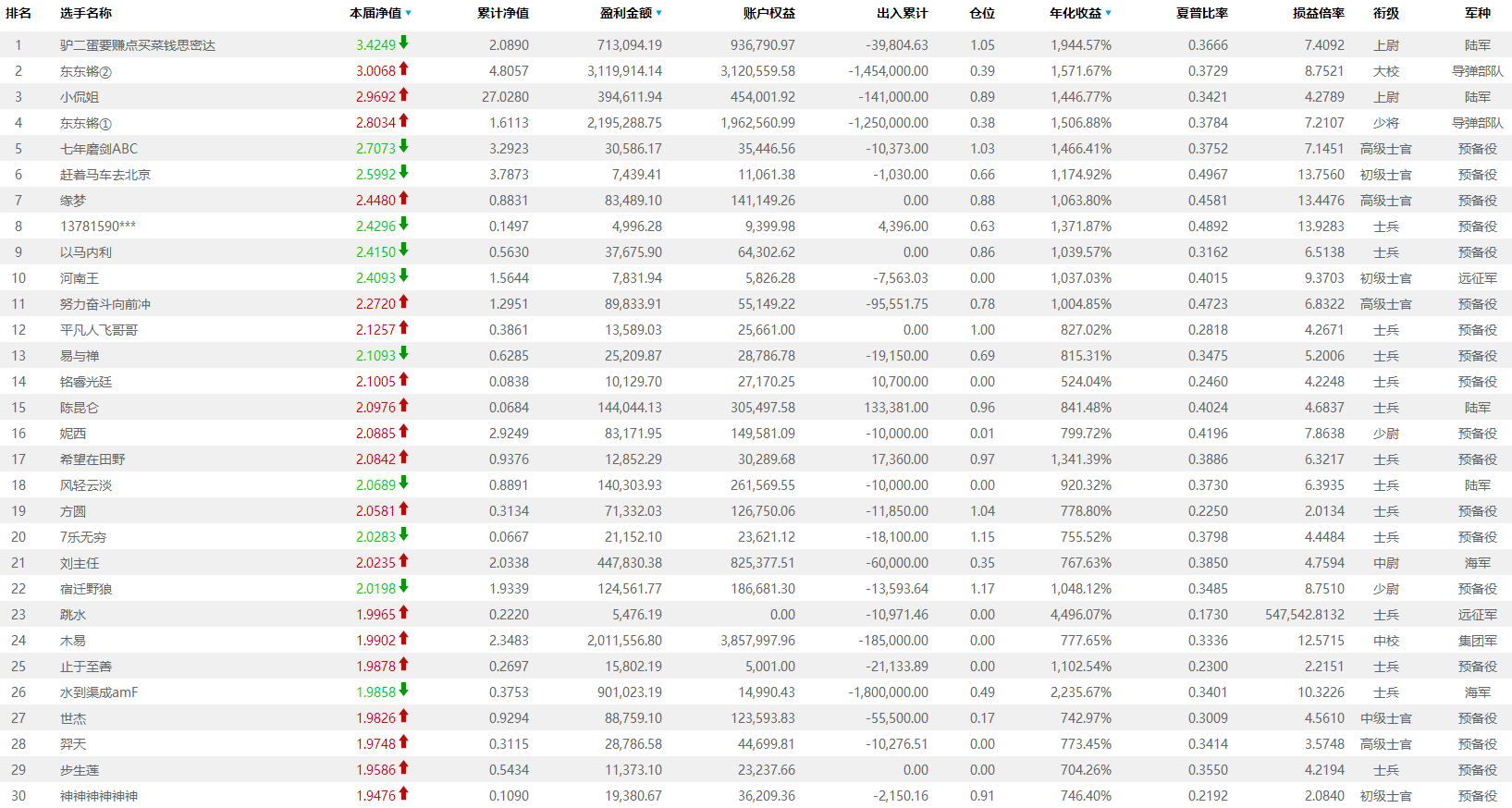1512x808 pixels.
Task: Click the green down arrow for 七年磨剑ABC
Action: pos(404,146)
